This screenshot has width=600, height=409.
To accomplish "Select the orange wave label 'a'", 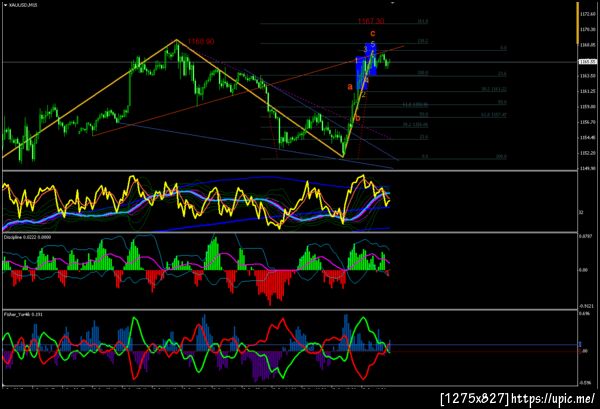I will pos(350,87).
